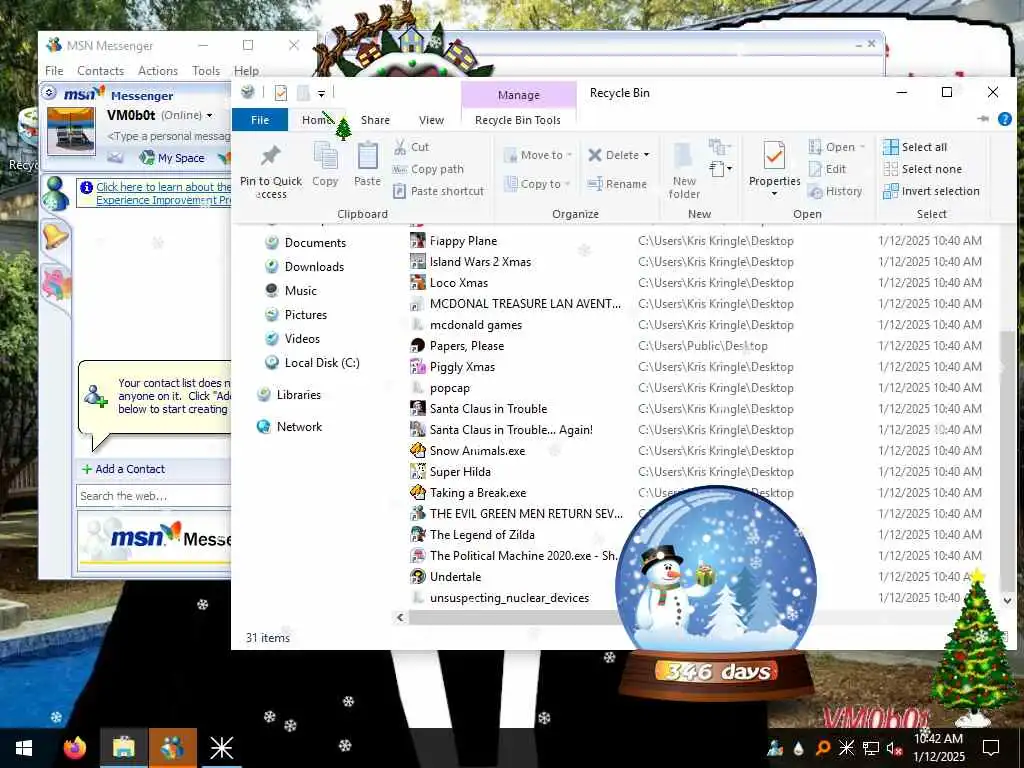1024x768 pixels.
Task: Click Add a Contact in Messenger
Action: 123,469
